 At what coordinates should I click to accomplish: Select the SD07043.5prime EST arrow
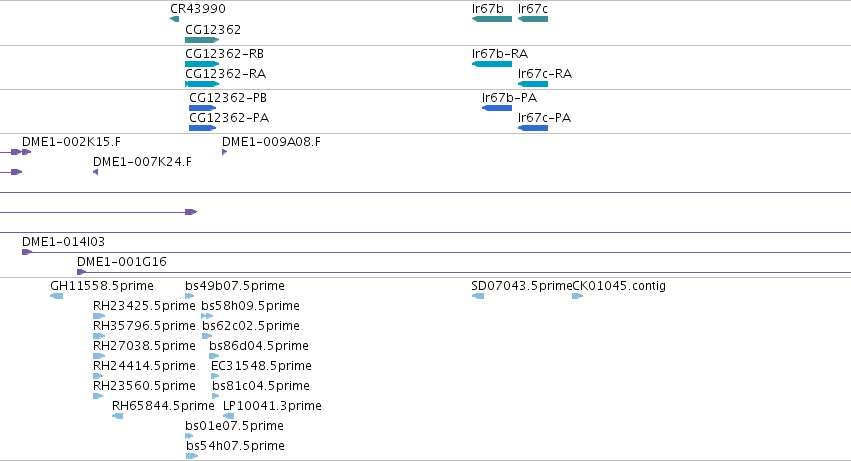(x=478, y=296)
